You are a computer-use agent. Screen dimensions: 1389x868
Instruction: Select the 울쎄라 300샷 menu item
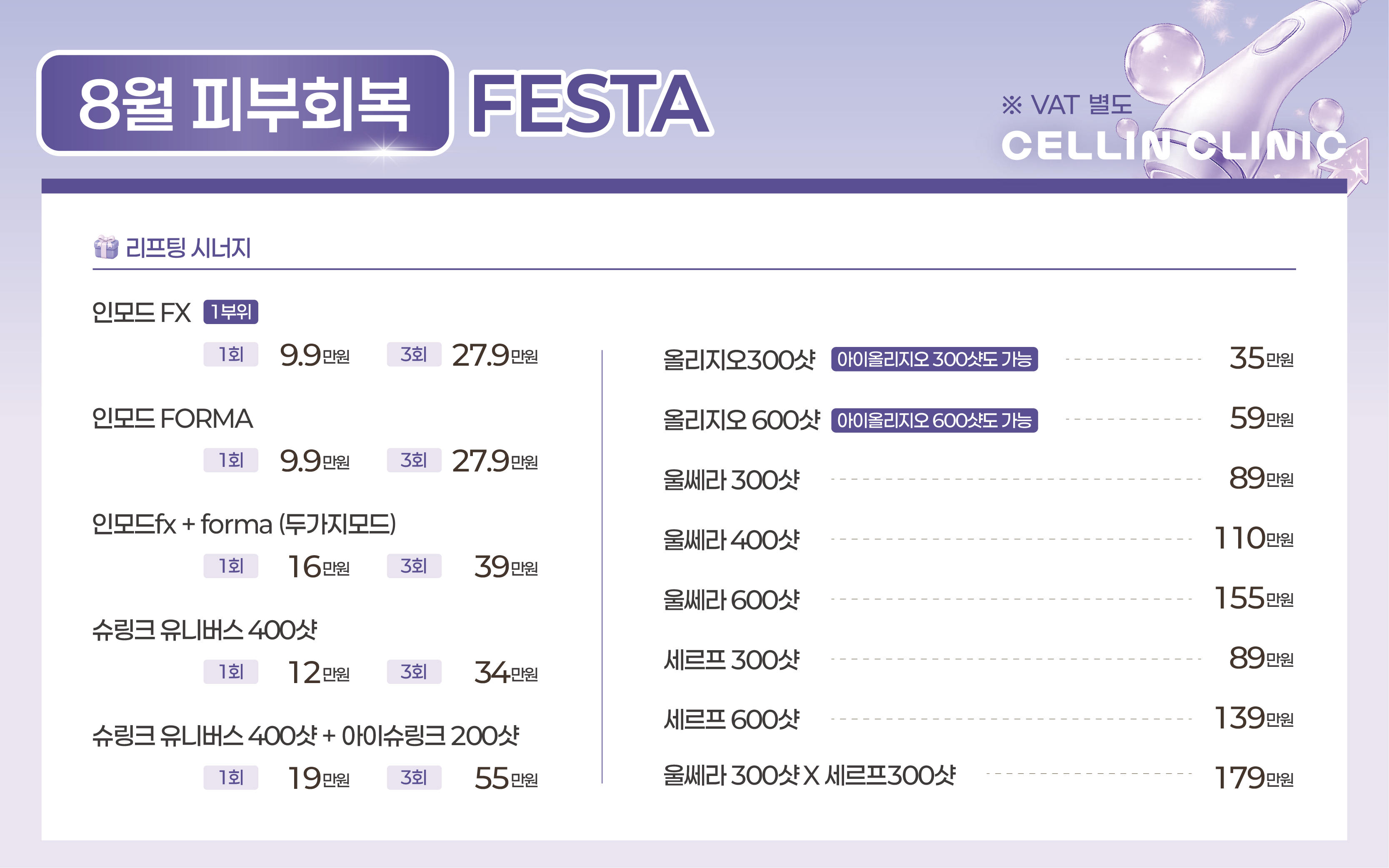pyautogui.click(x=731, y=480)
